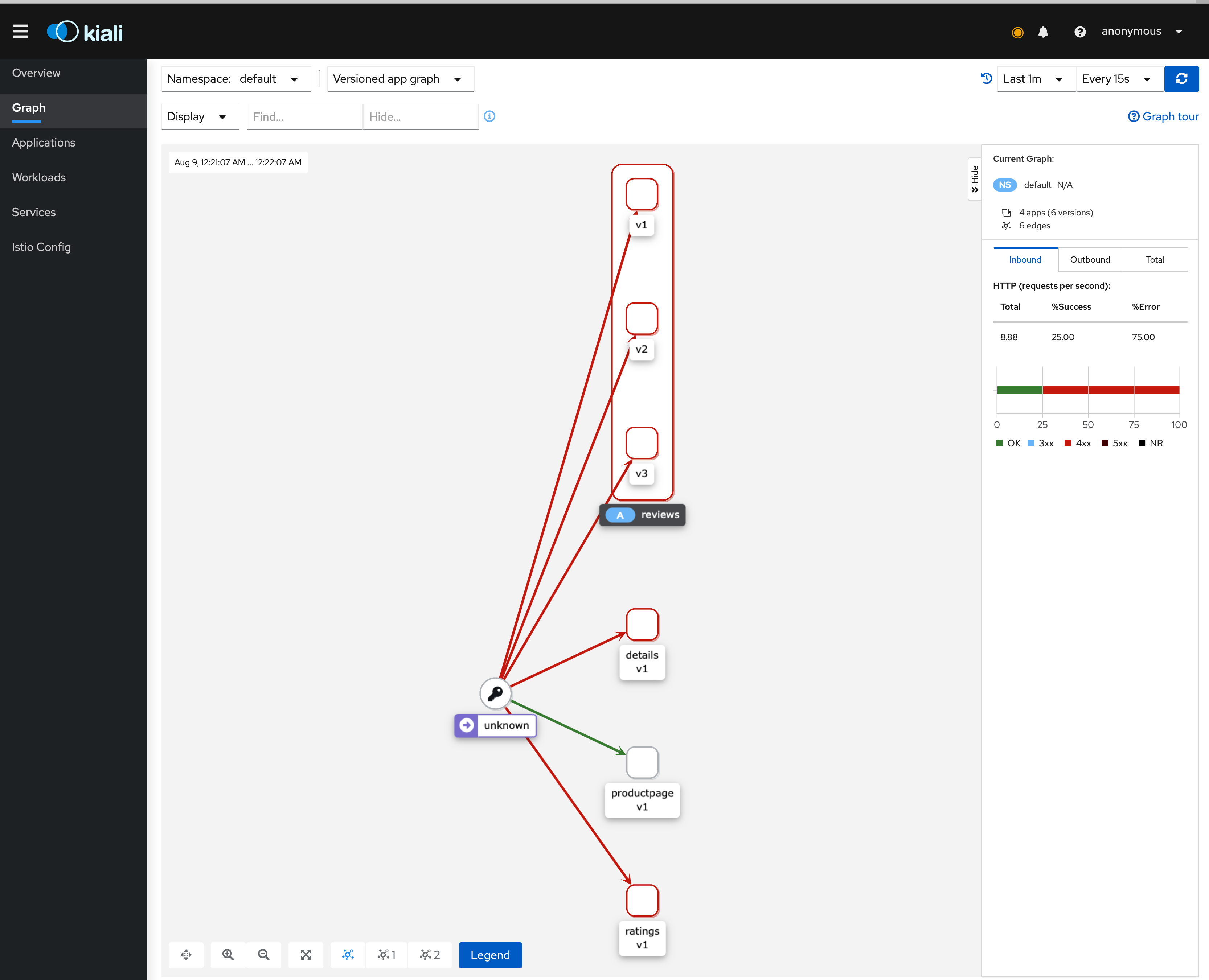
Task: Open Applications in sidebar
Action: pos(73,143)
